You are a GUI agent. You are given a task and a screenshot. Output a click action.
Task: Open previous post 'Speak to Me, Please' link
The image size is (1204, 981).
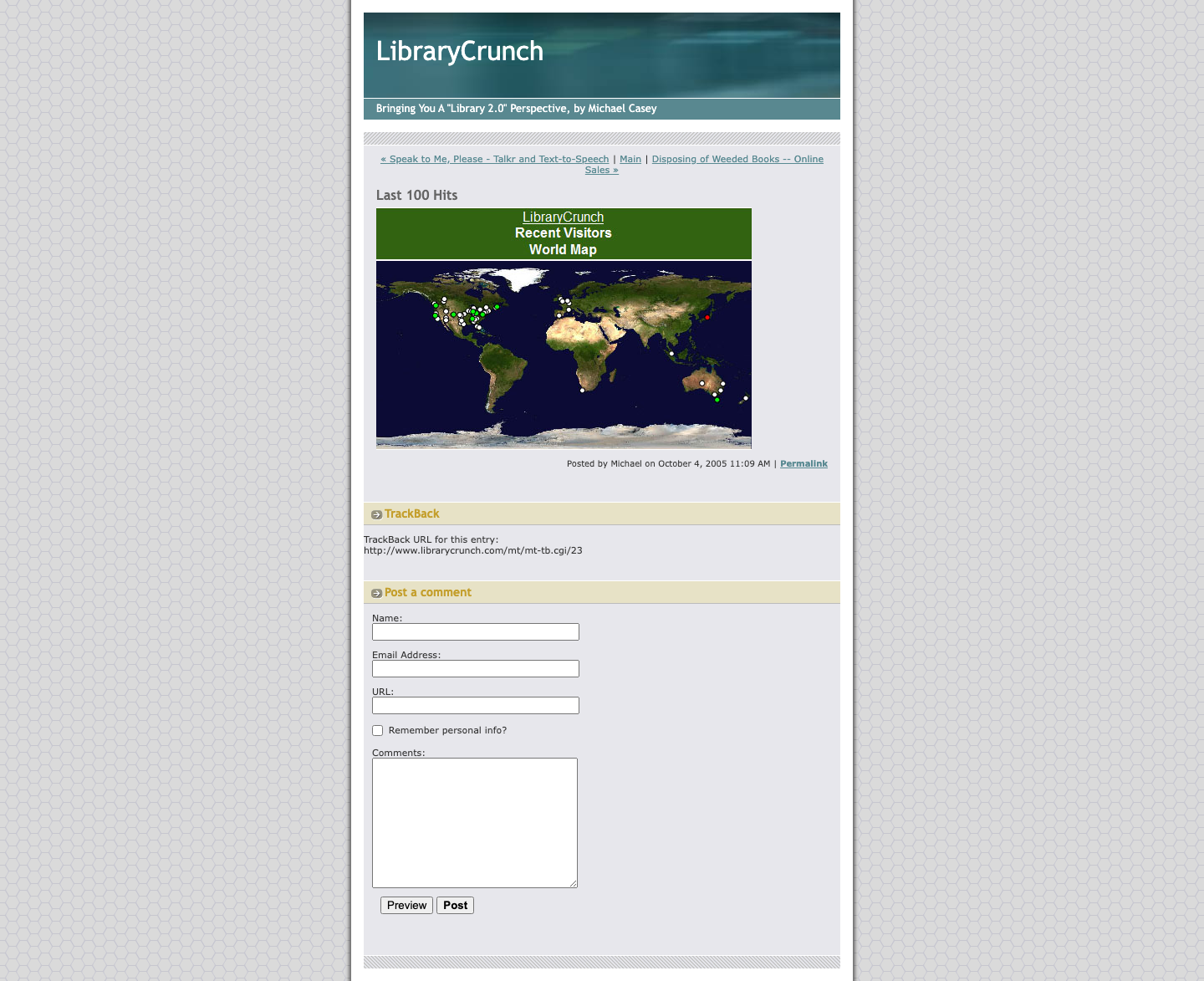[495, 159]
